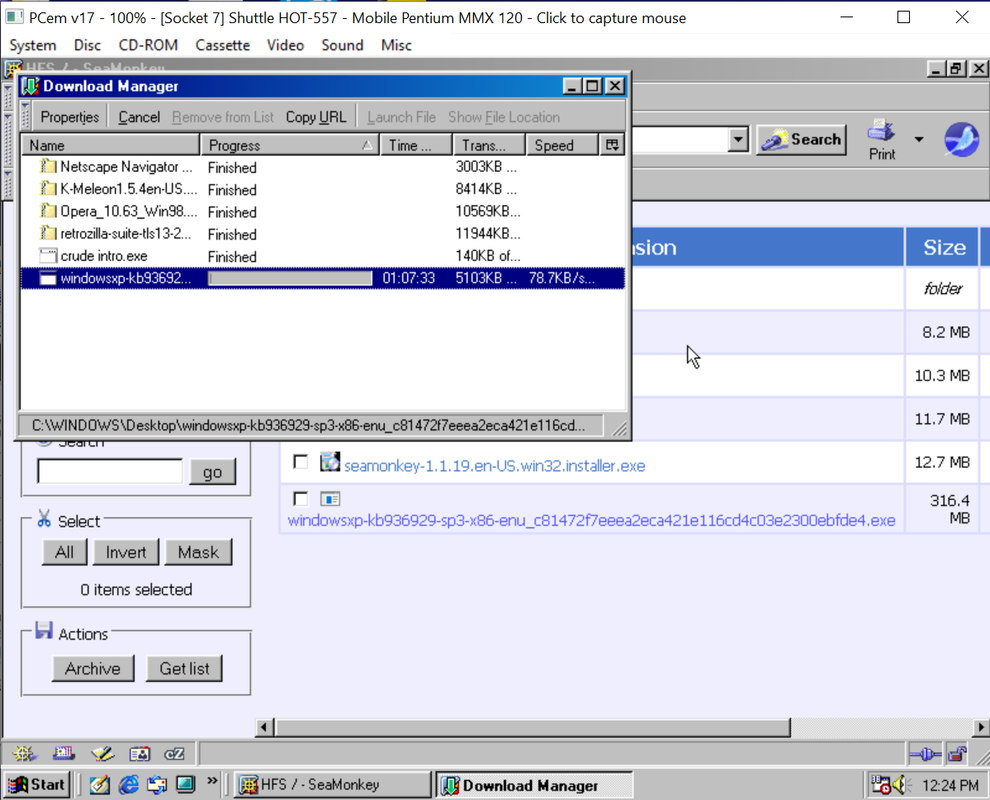990x800 pixels.
Task: Open the column picker icon in download list
Action: (612, 145)
